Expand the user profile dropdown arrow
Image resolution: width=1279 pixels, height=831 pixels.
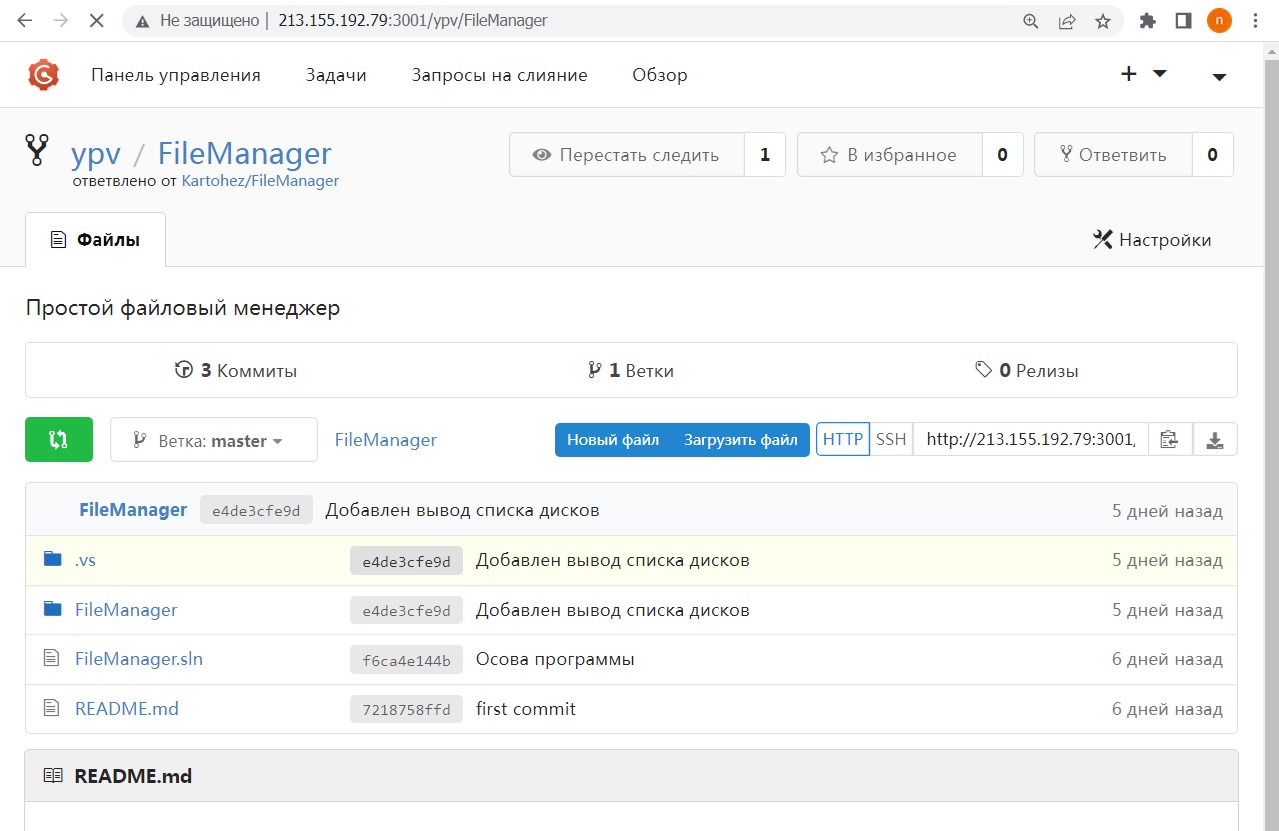pyautogui.click(x=1219, y=76)
